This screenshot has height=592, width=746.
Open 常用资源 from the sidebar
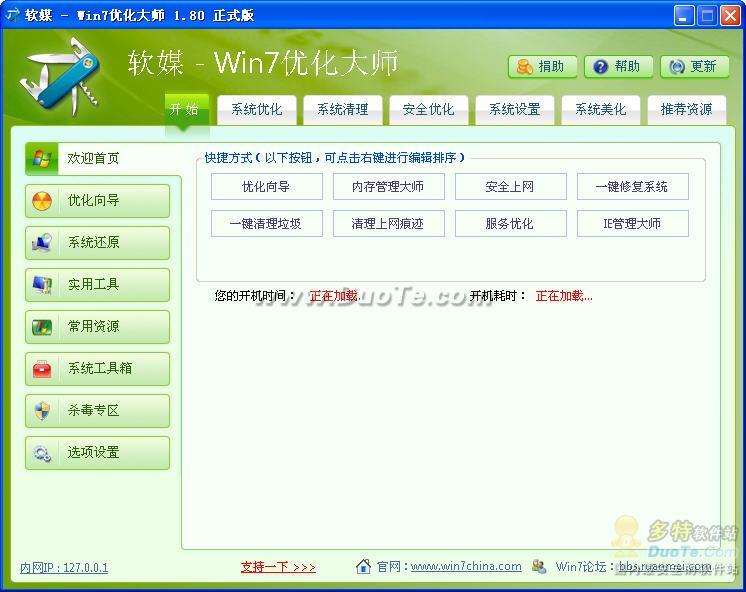click(x=98, y=326)
